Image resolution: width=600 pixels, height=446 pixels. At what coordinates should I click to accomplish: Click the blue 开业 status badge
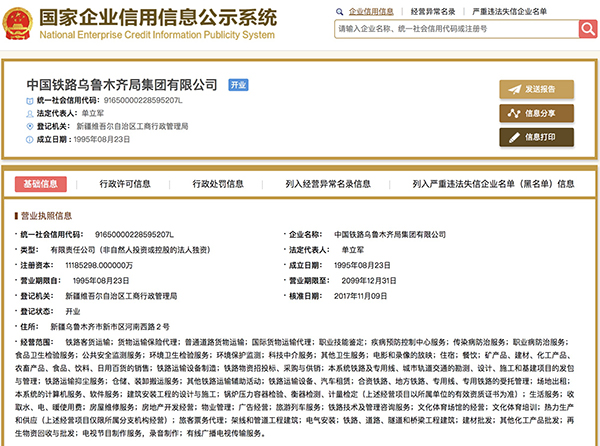(x=238, y=85)
